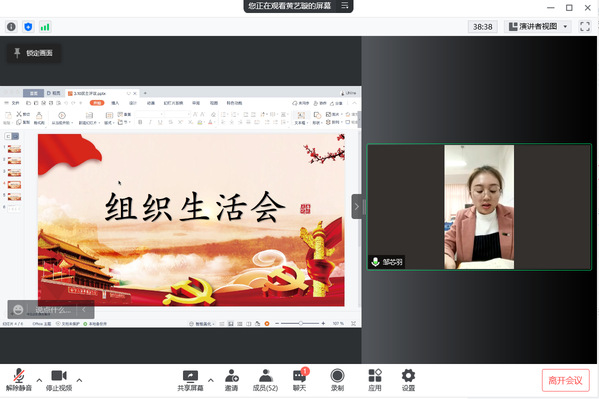
Task: Check the green network signal icon
Action: click(45, 27)
